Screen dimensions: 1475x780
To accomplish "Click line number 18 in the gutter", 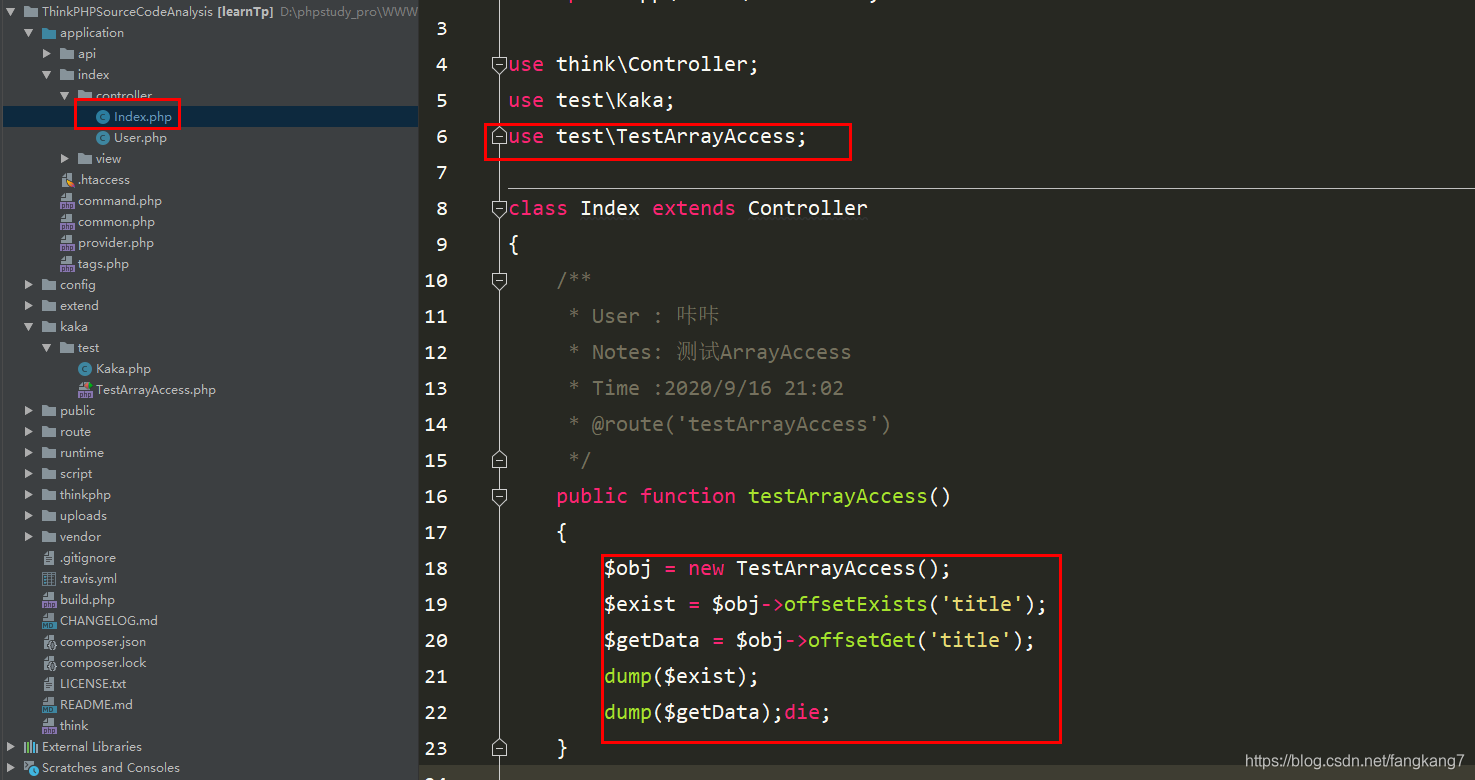I will coord(436,569).
